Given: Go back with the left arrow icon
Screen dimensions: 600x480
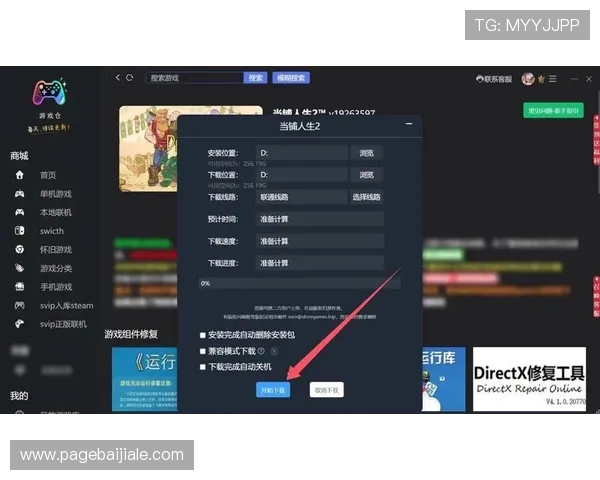Looking at the screenshot, I should coord(118,78).
